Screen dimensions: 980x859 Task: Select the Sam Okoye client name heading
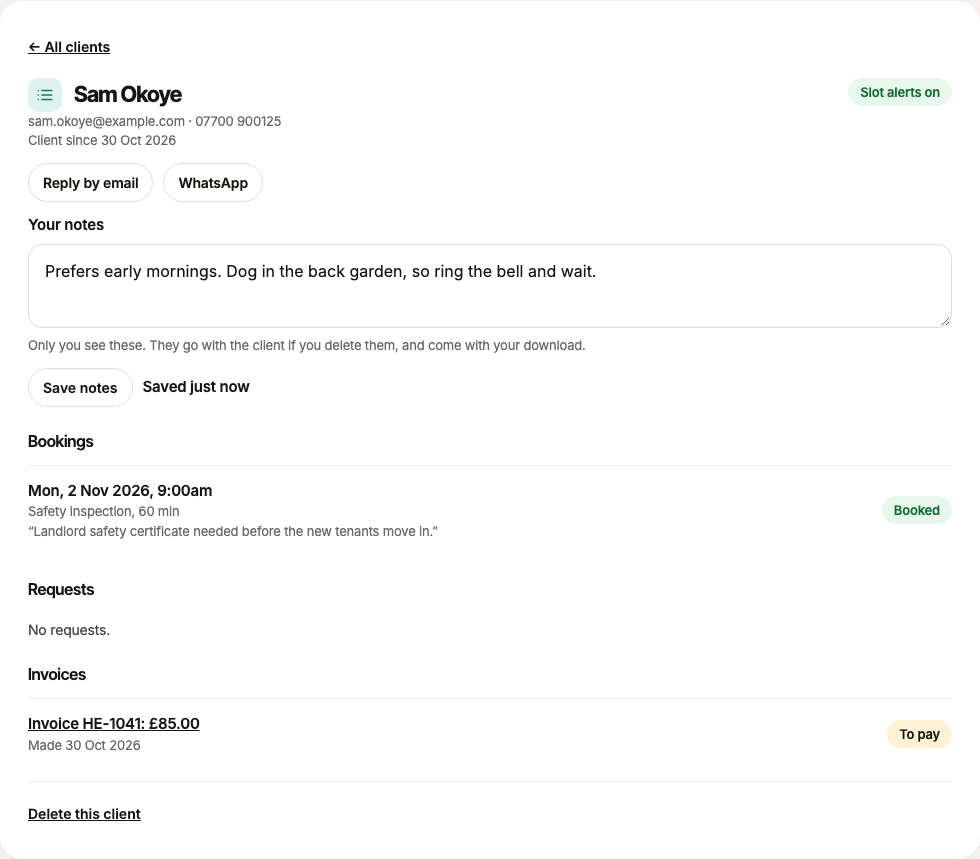point(128,94)
